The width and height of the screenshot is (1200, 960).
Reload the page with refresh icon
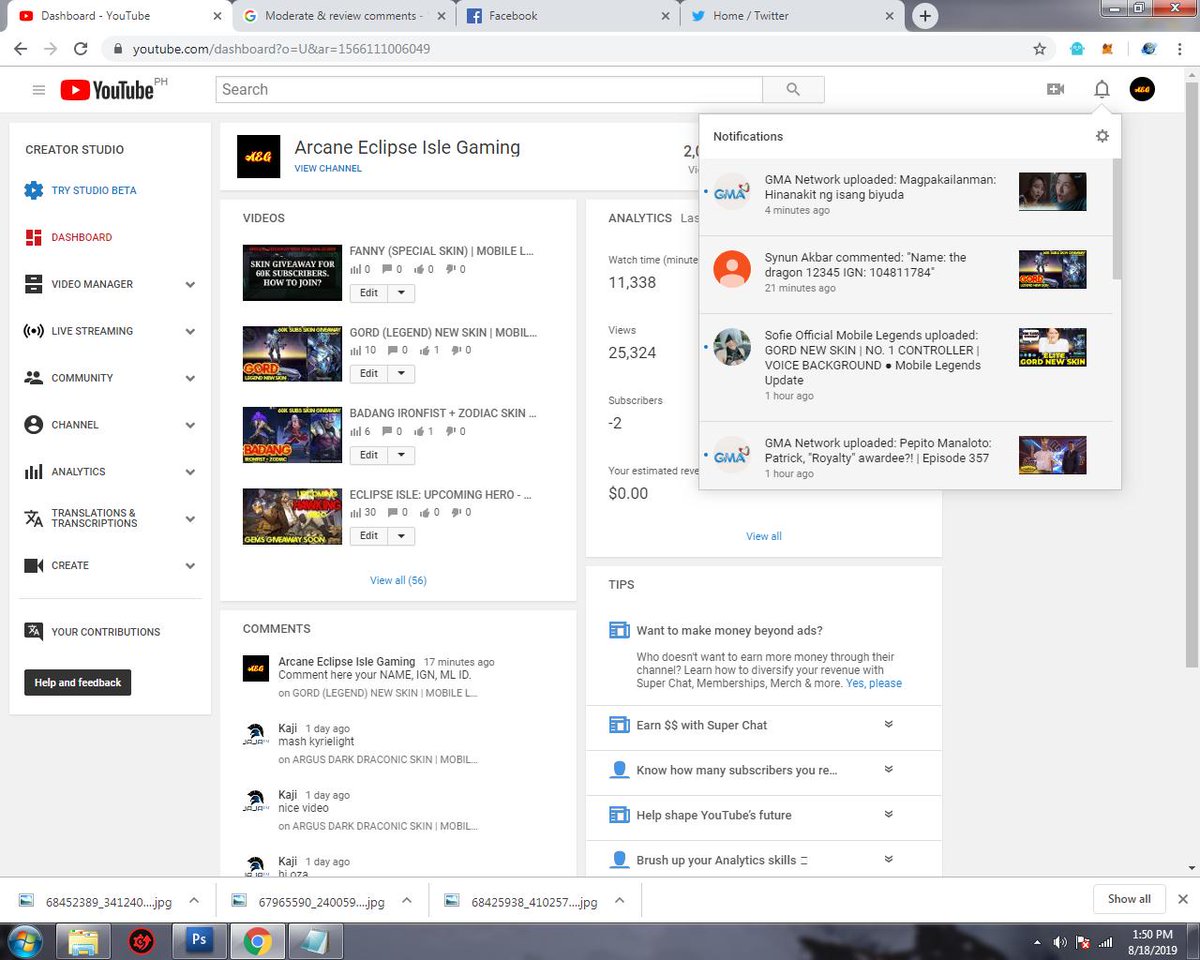click(81, 48)
